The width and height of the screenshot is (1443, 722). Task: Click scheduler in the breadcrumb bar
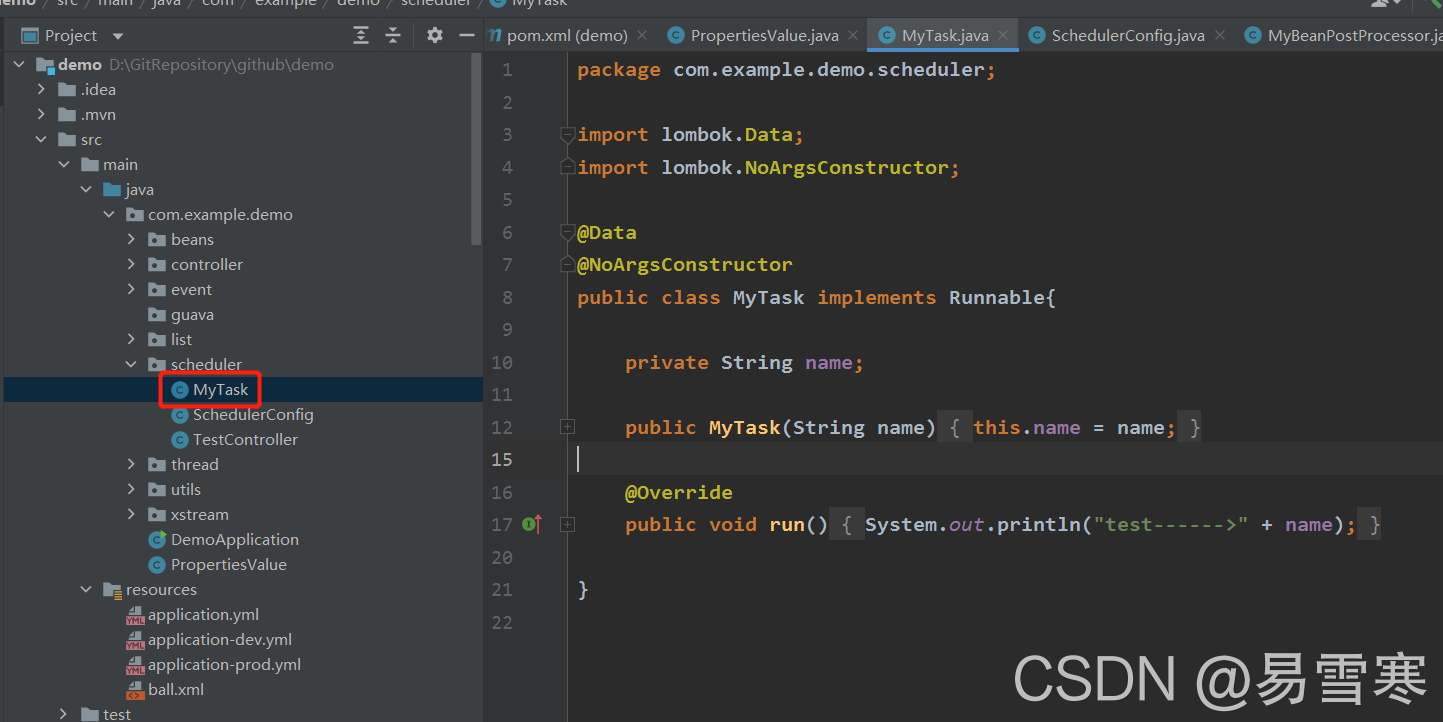click(436, 4)
